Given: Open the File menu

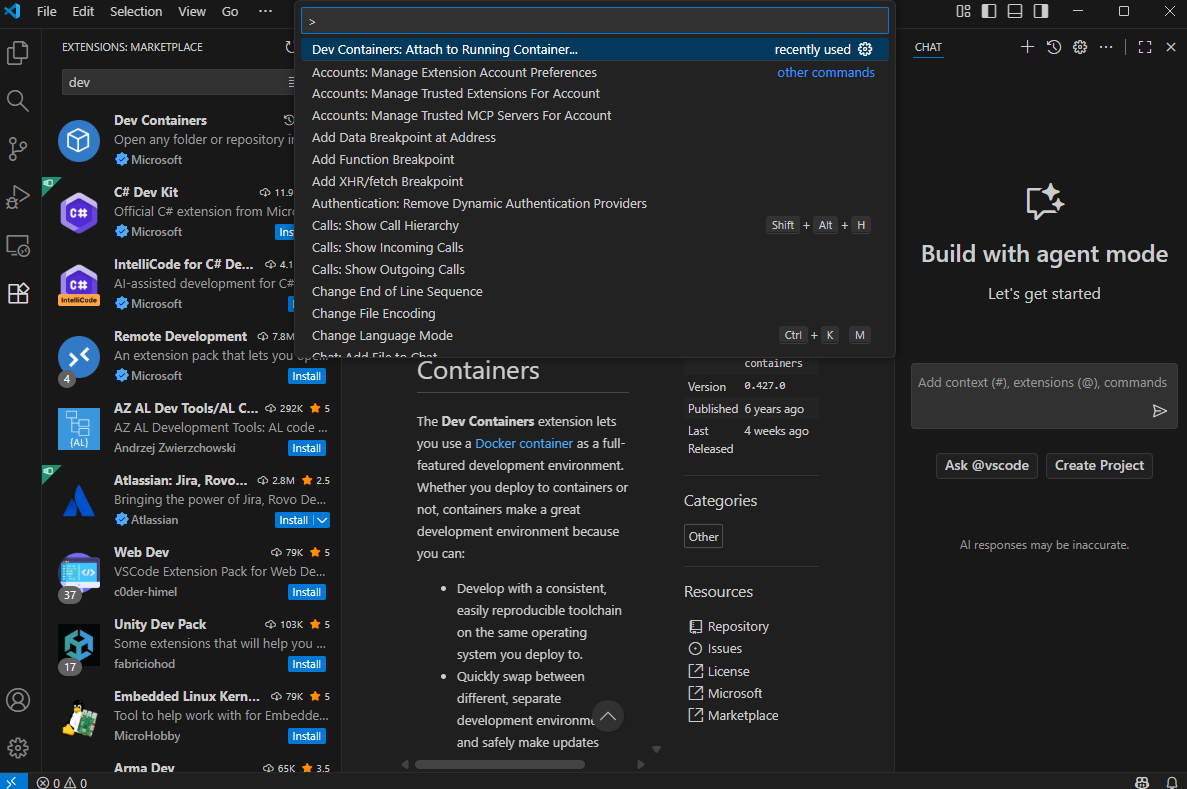Looking at the screenshot, I should point(47,11).
